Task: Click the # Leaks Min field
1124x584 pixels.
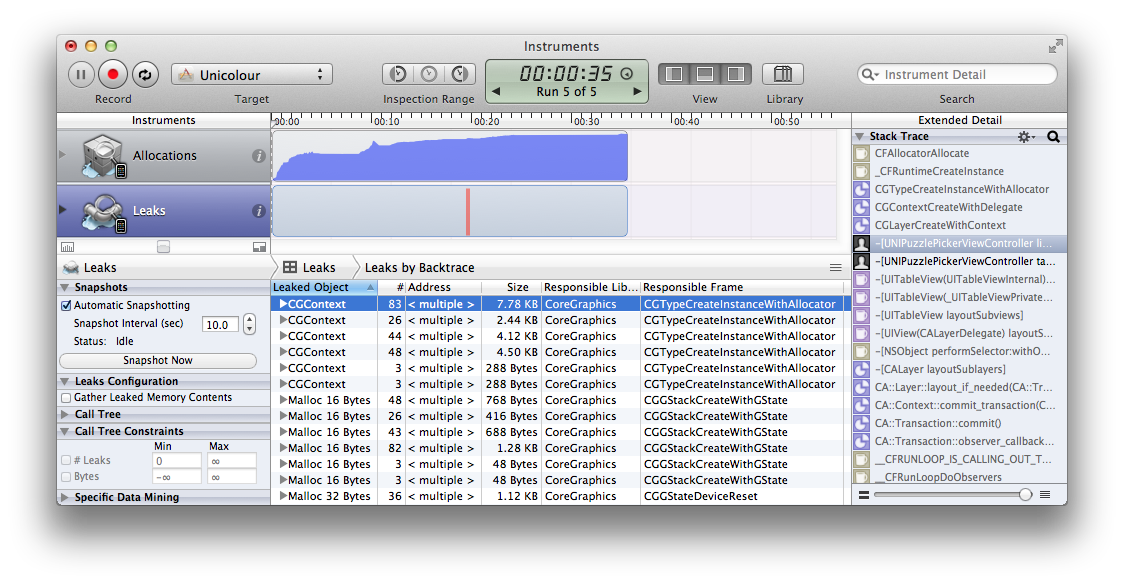Action: coord(177,461)
